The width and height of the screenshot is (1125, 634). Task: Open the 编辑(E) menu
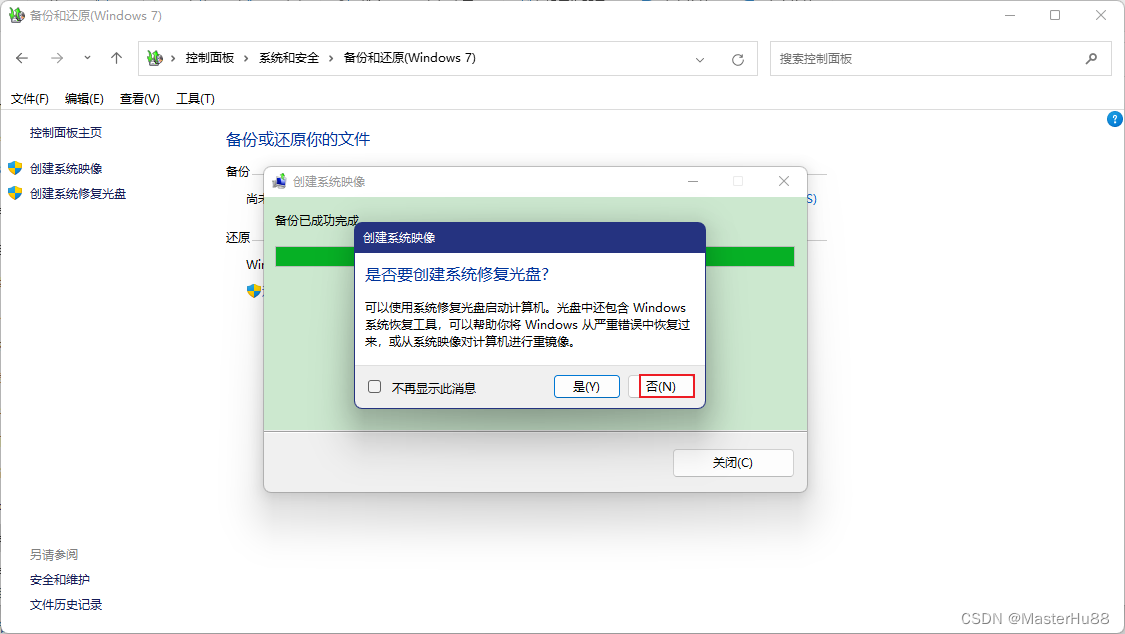click(x=84, y=99)
